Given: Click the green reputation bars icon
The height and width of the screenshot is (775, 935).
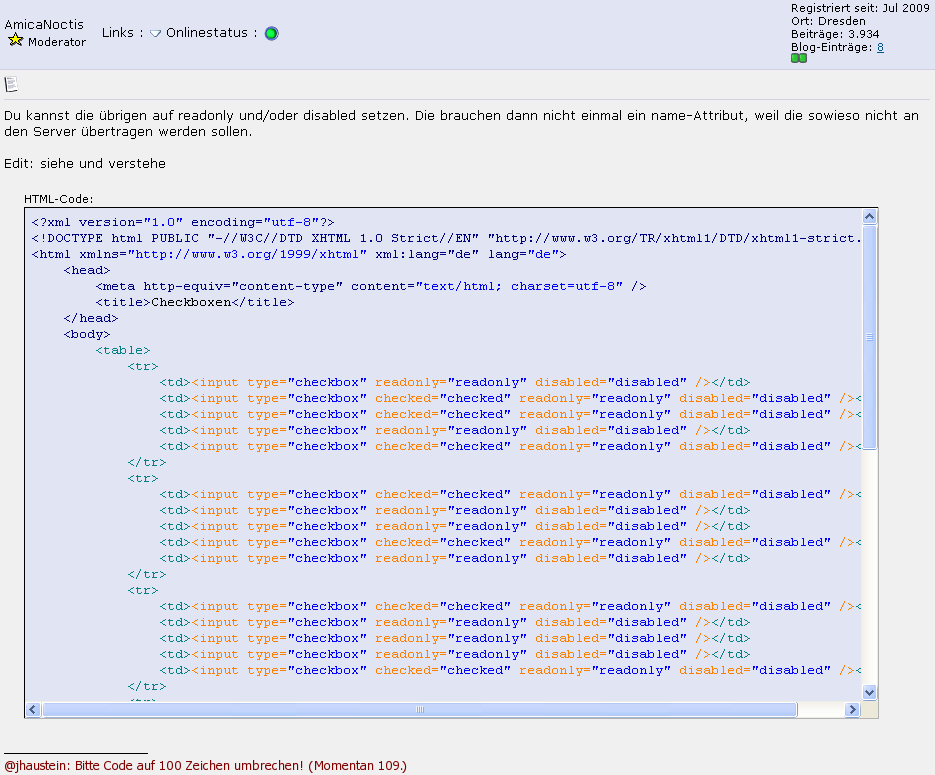Looking at the screenshot, I should 798,59.
